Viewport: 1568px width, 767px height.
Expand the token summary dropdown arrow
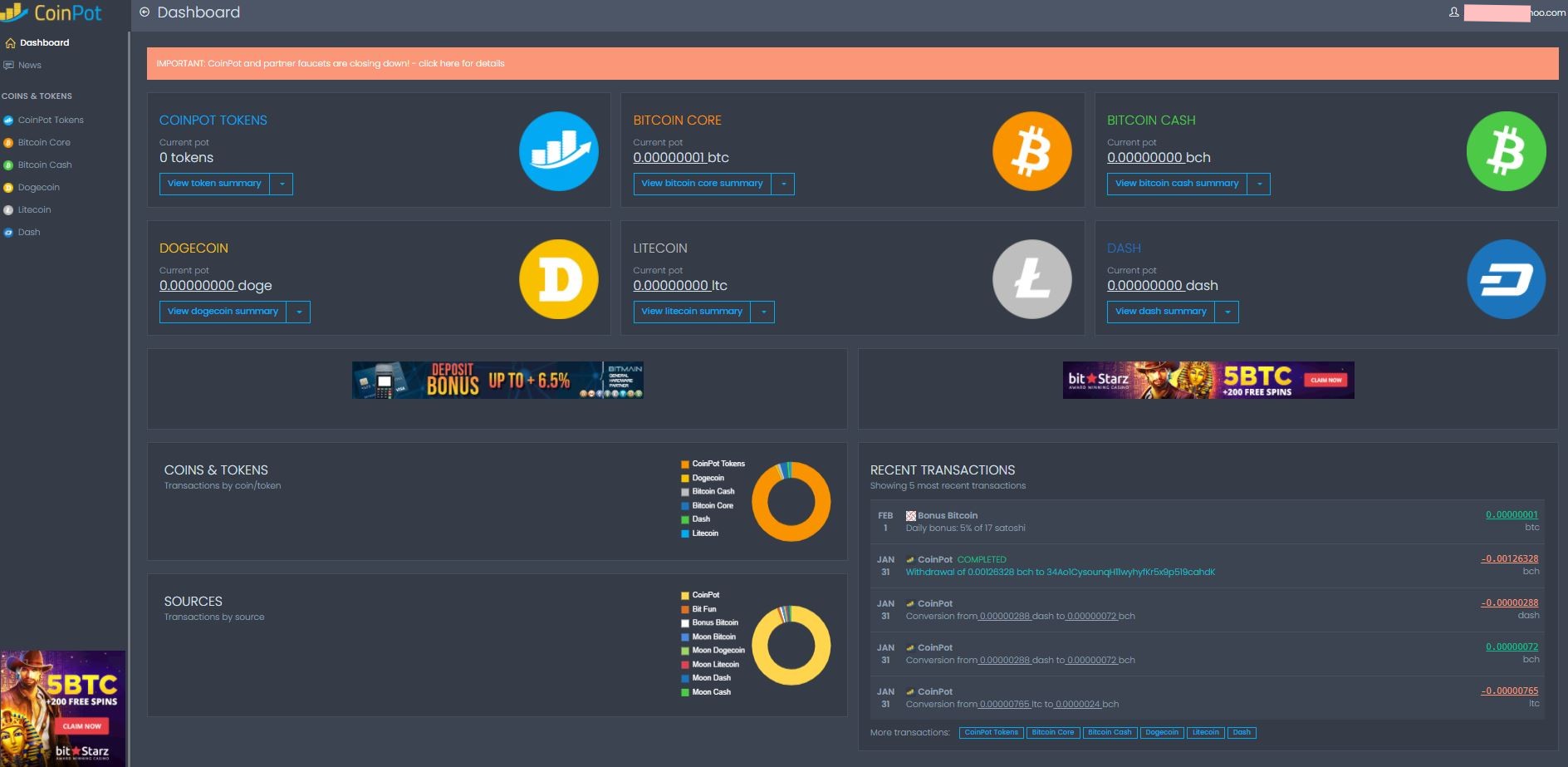click(282, 184)
